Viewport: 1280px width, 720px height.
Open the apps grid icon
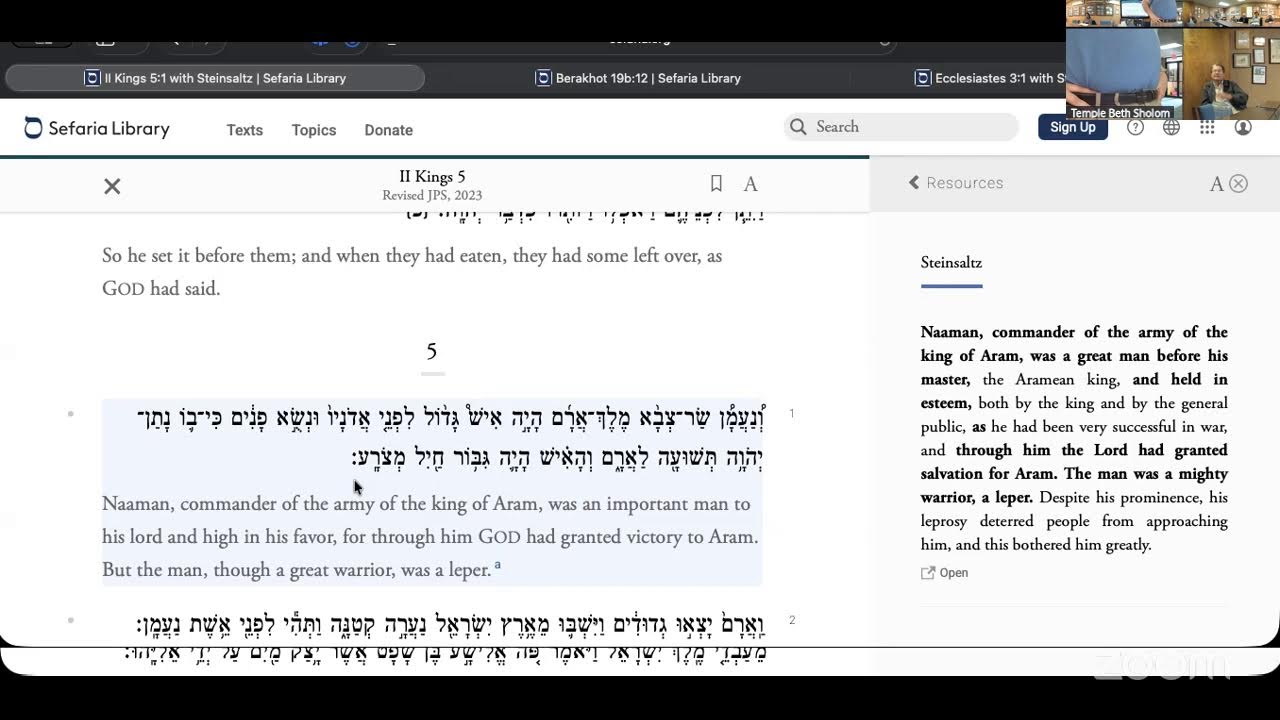(x=1207, y=127)
